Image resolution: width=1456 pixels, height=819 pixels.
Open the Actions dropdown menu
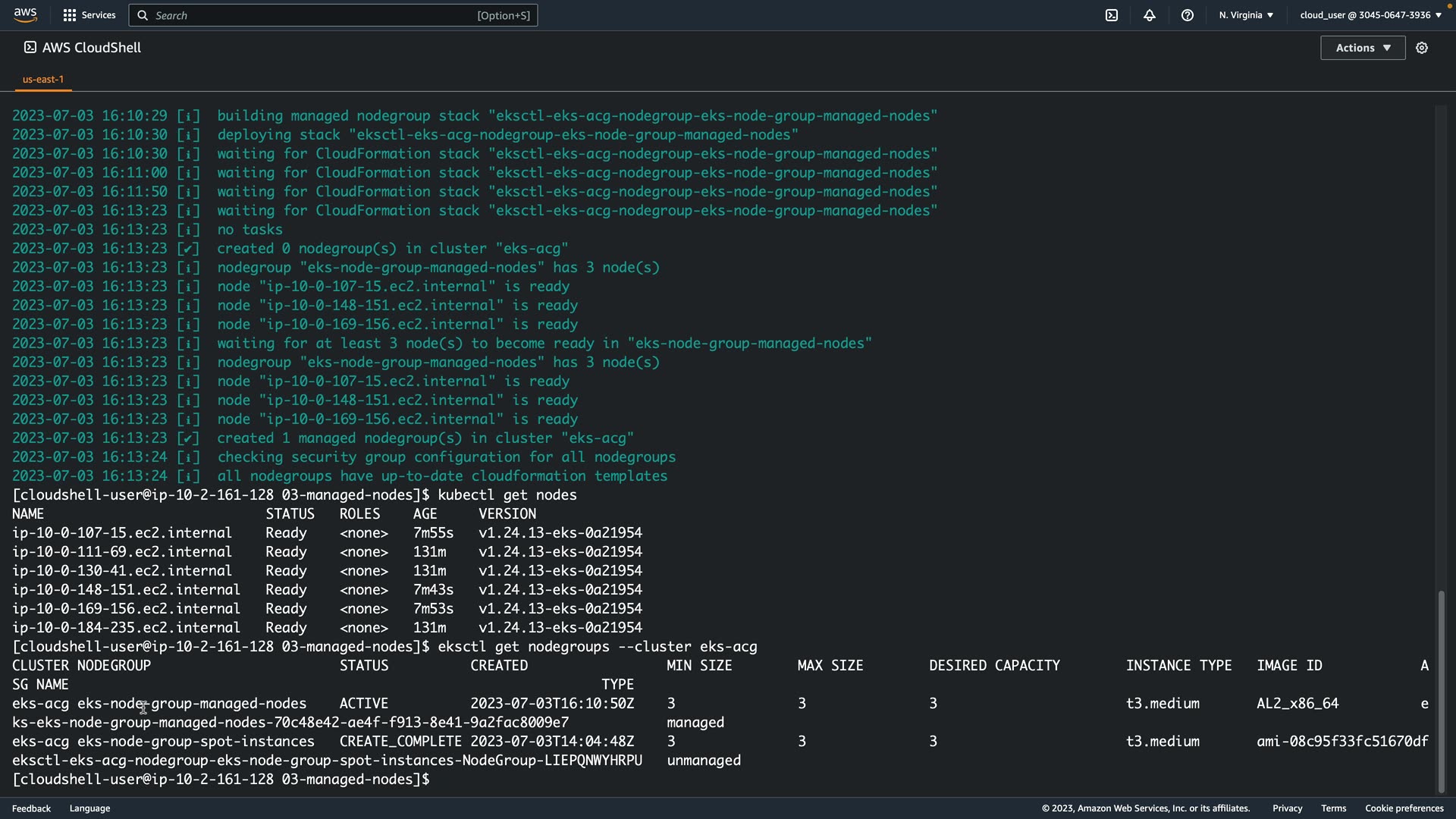pos(1363,48)
